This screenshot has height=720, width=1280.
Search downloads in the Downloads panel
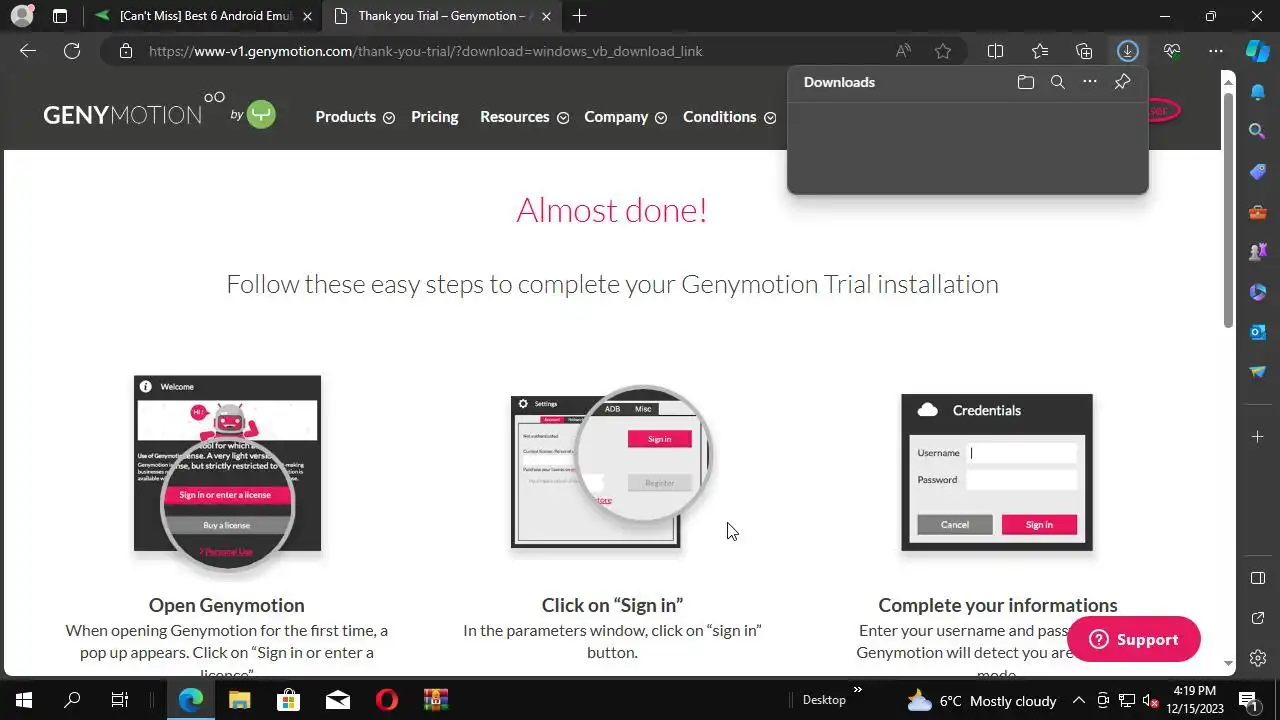pos(1058,82)
